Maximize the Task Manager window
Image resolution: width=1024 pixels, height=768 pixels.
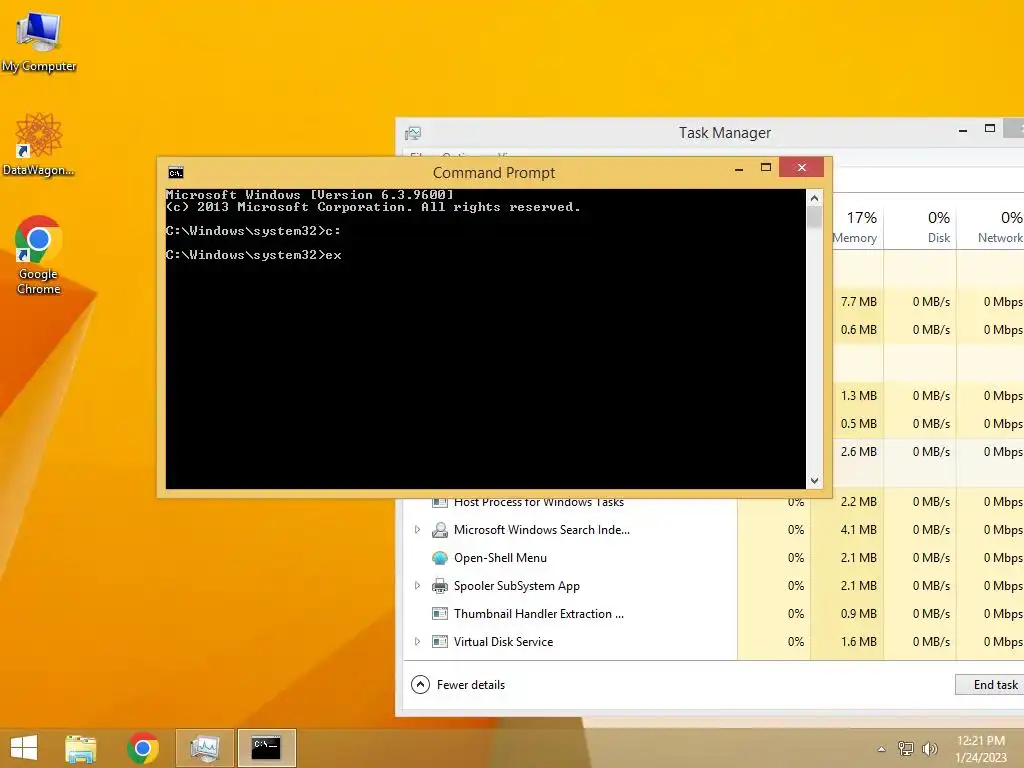pos(990,129)
